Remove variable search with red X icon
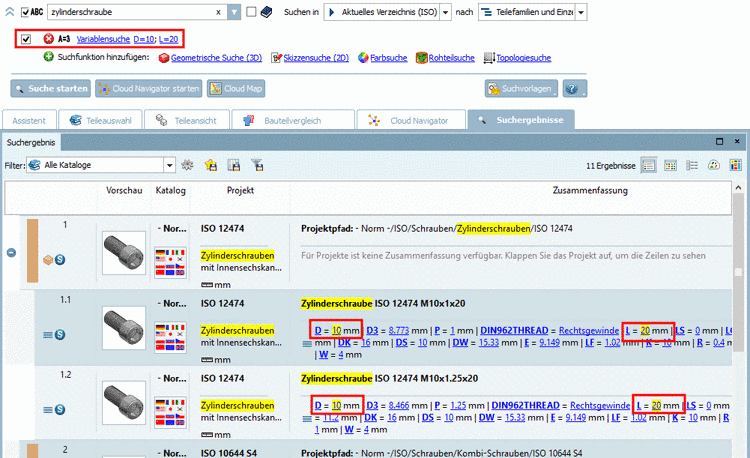This screenshot has width=750, height=458. coord(48,39)
